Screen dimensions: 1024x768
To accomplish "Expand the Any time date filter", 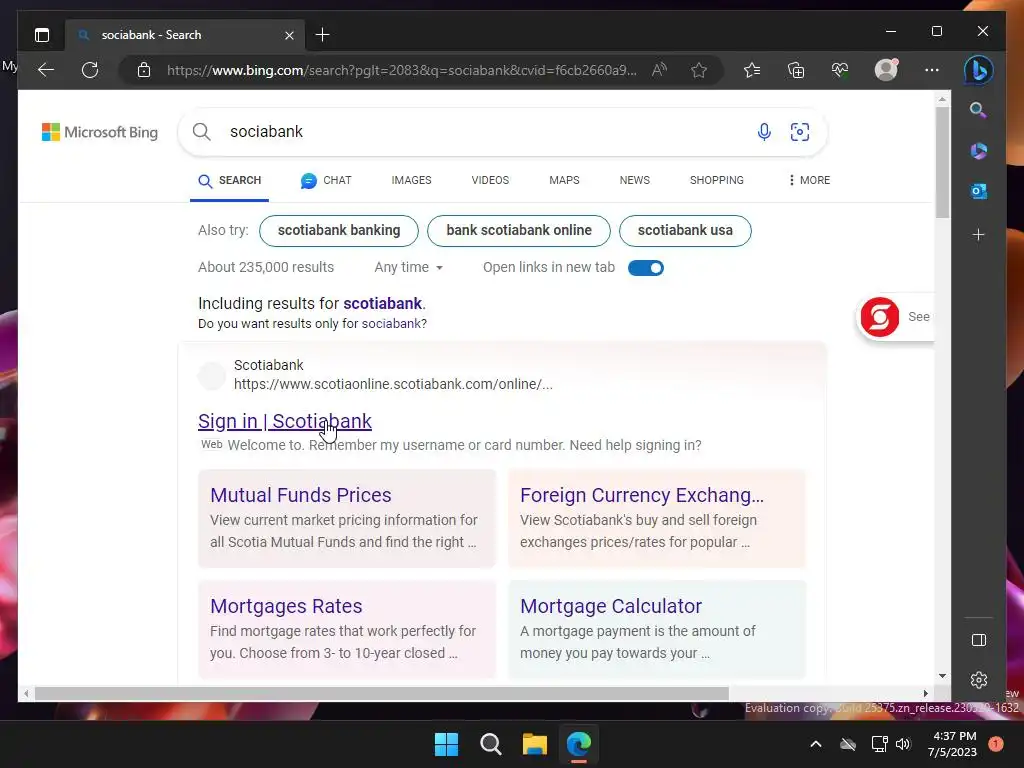I will (409, 268).
